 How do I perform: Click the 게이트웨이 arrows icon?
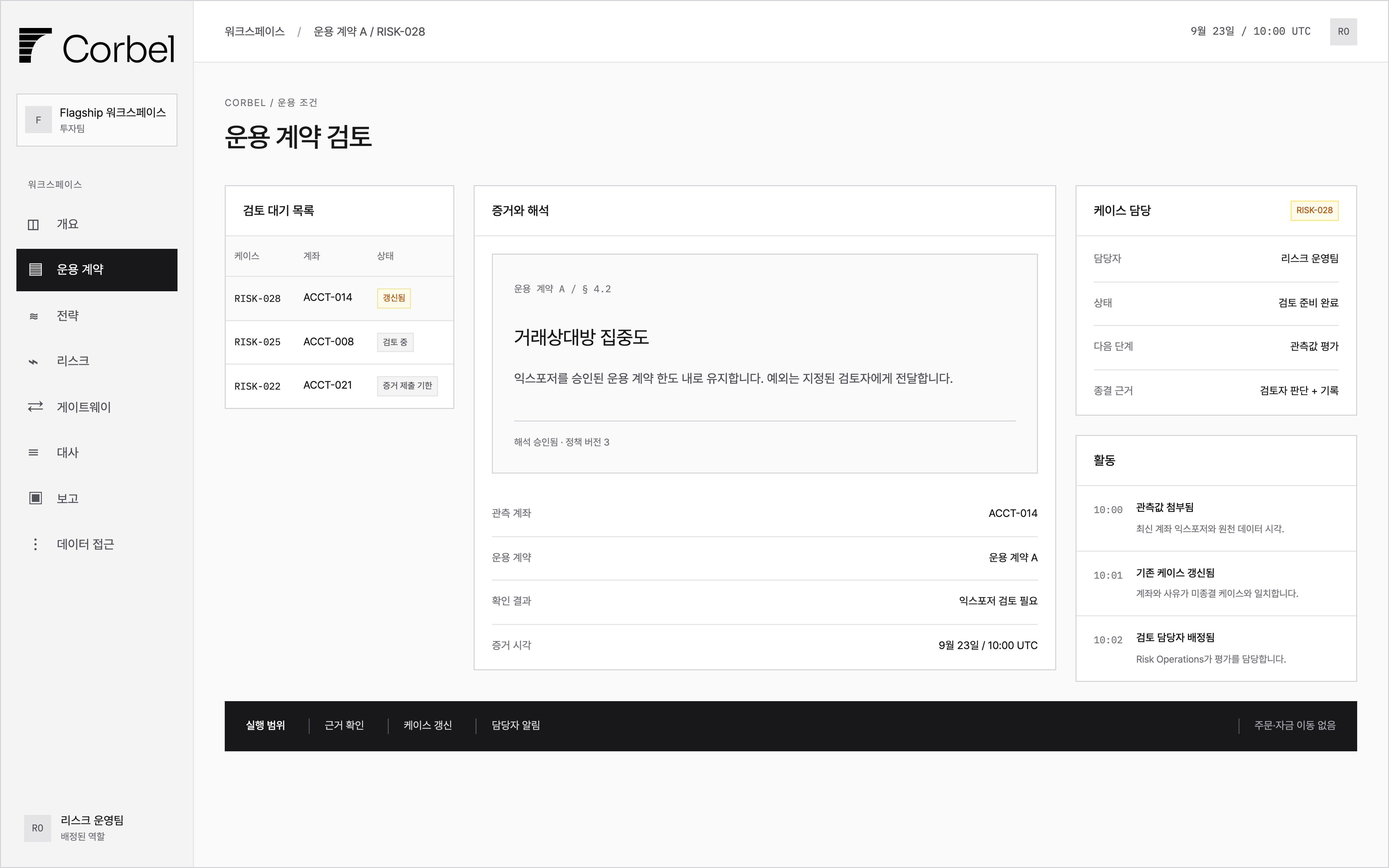click(x=35, y=407)
